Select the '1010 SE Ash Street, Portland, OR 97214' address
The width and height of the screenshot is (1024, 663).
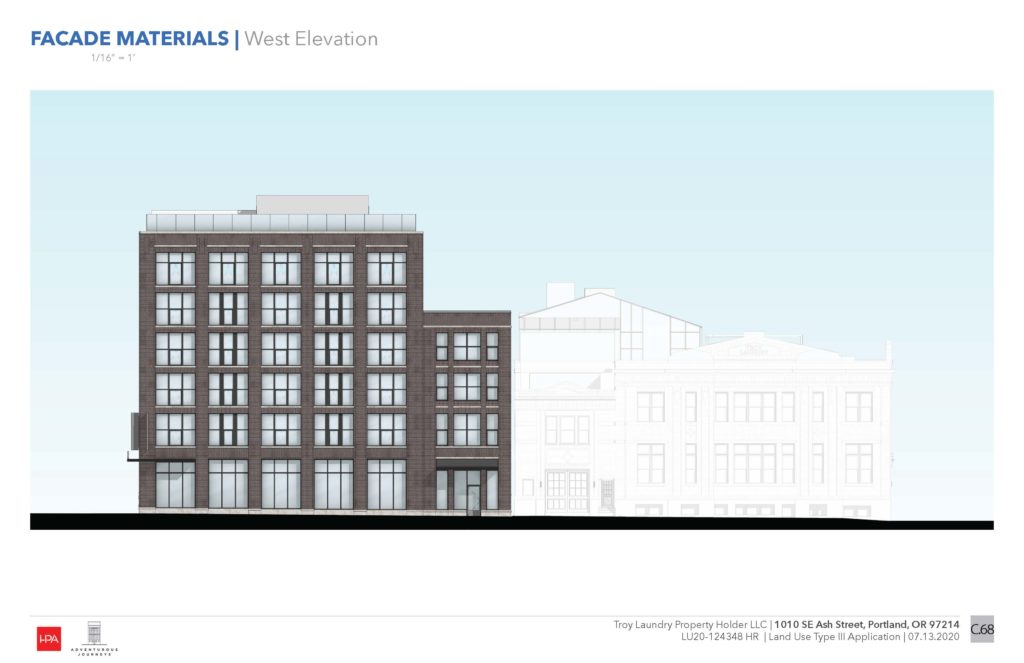coord(867,624)
